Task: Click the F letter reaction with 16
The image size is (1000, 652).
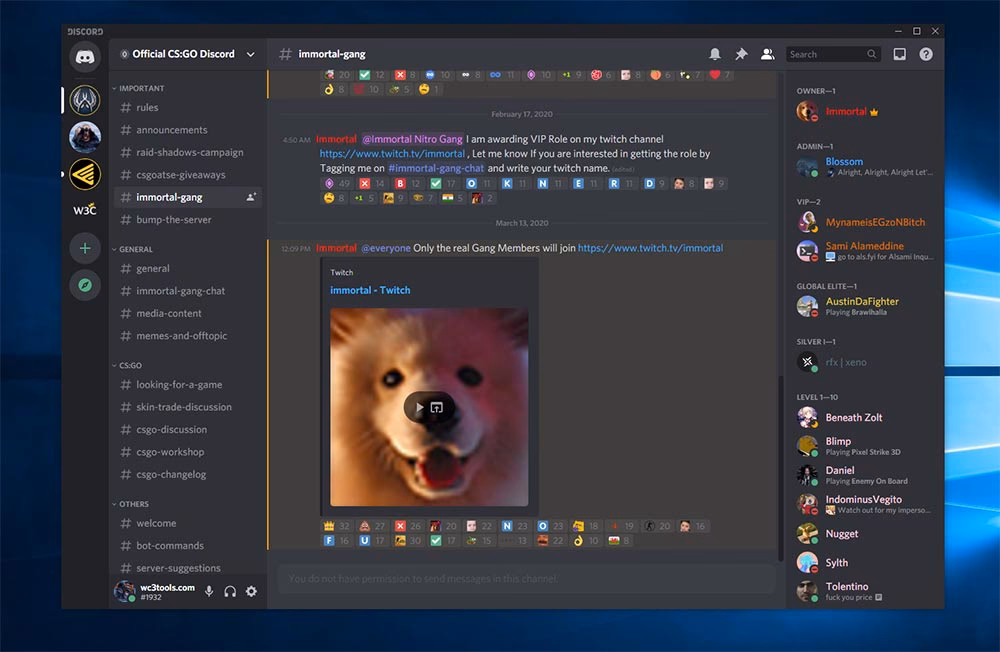Action: point(337,541)
